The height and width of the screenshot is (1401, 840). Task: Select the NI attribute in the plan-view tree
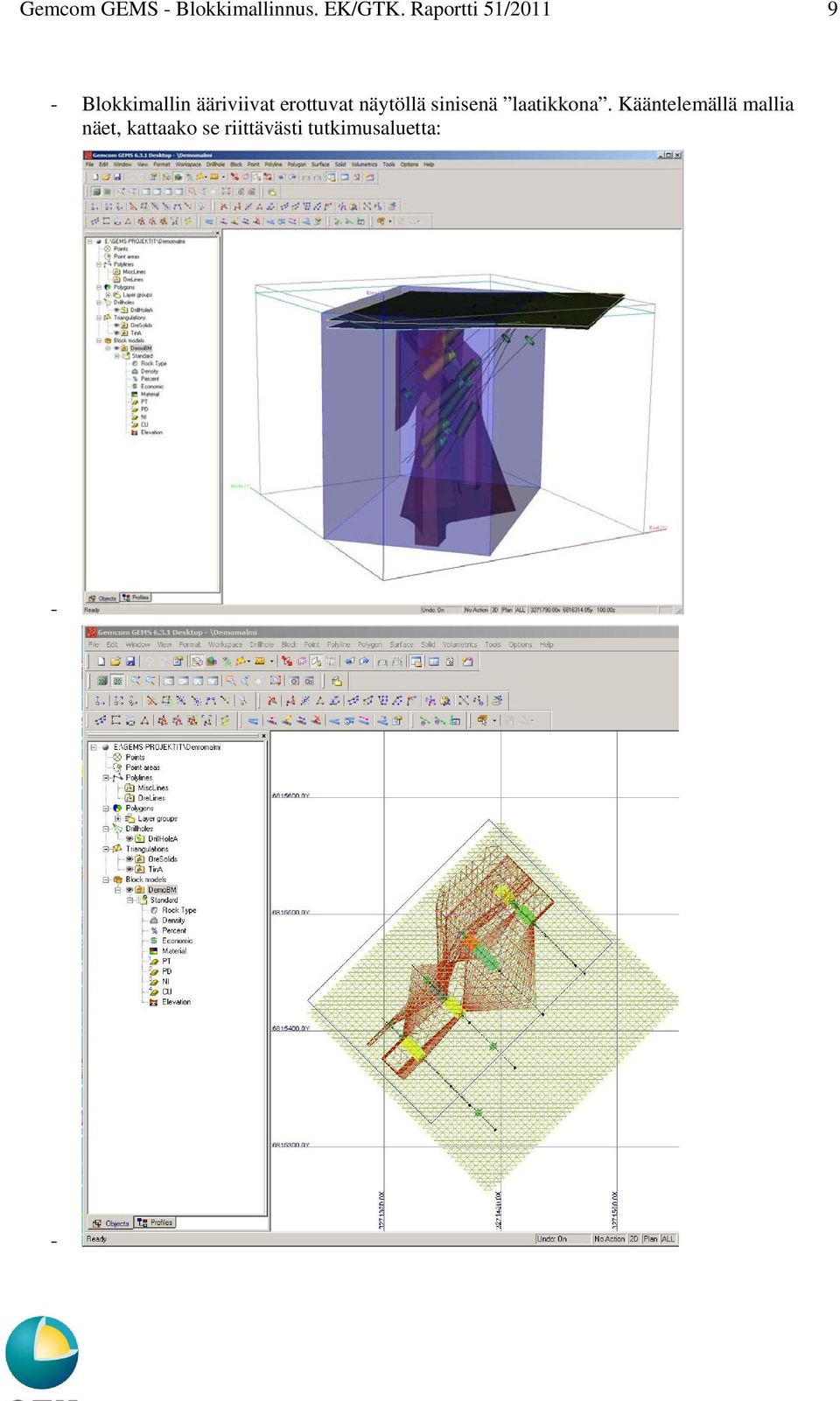(x=165, y=982)
